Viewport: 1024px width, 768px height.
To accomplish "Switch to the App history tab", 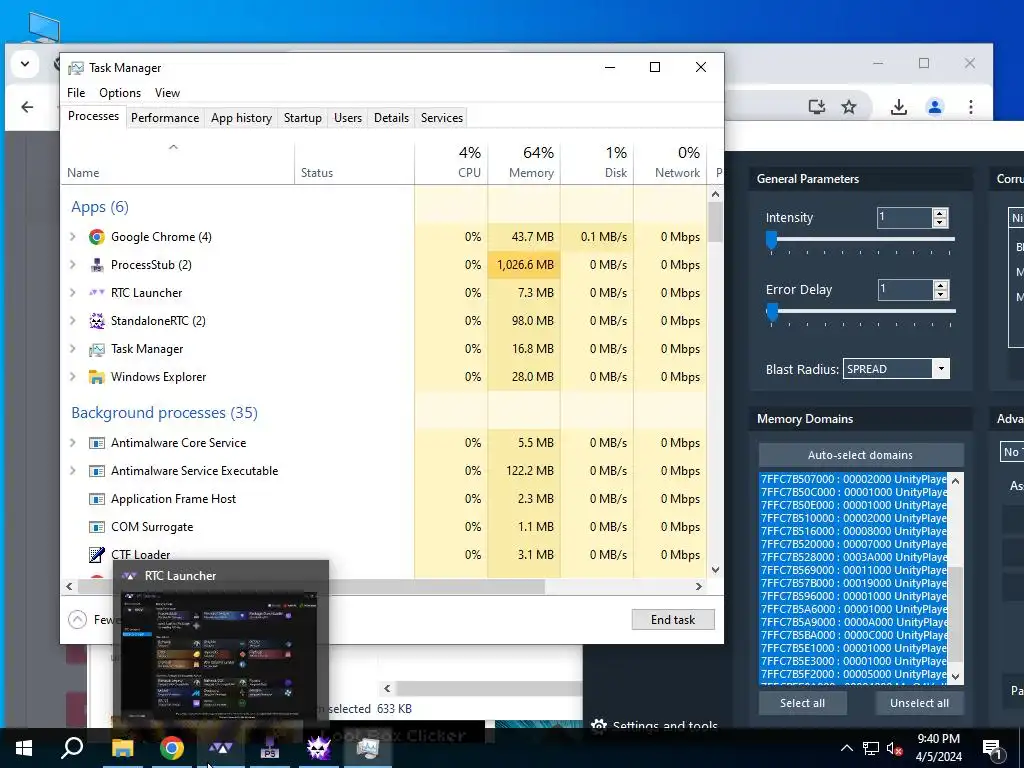I will [x=241, y=118].
